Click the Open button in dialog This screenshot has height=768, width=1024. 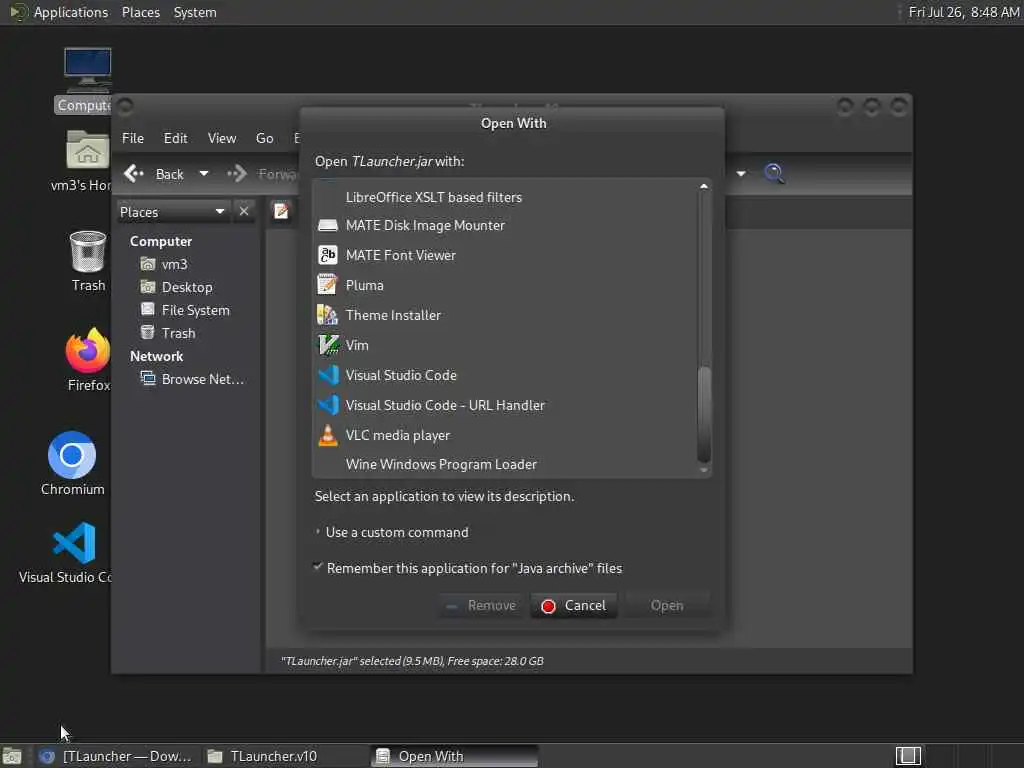(x=667, y=605)
